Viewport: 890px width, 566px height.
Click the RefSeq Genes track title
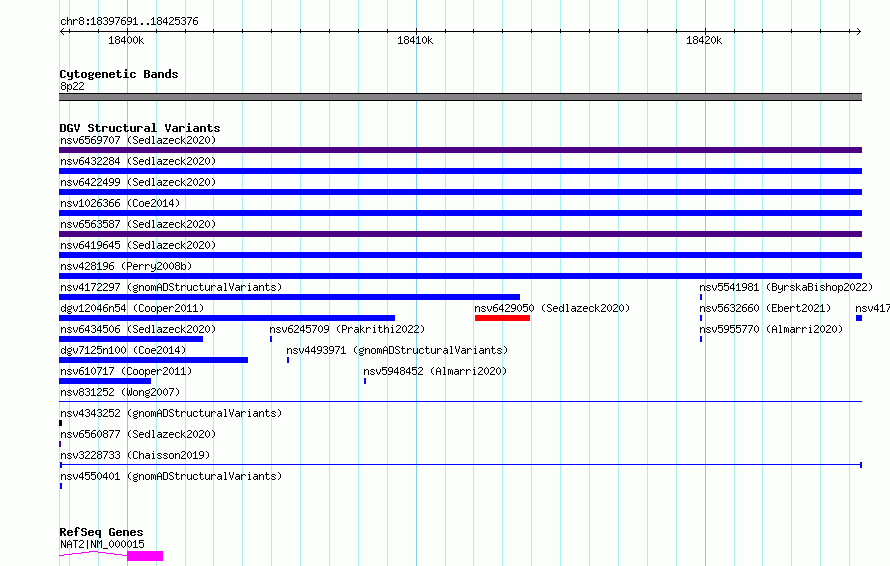pos(101,532)
